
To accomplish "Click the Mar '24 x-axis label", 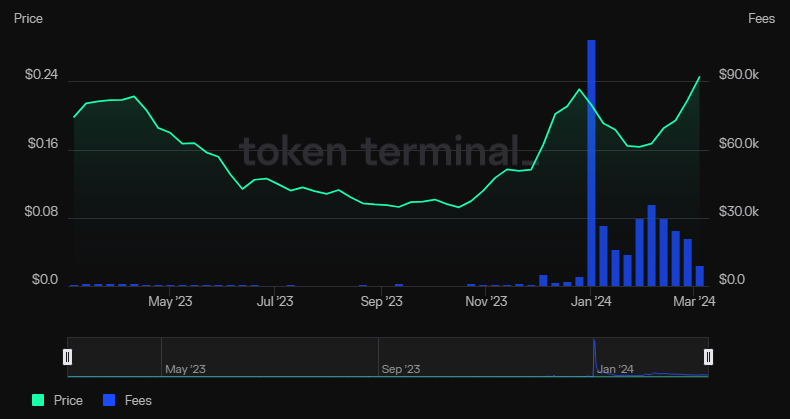I will coord(694,301).
